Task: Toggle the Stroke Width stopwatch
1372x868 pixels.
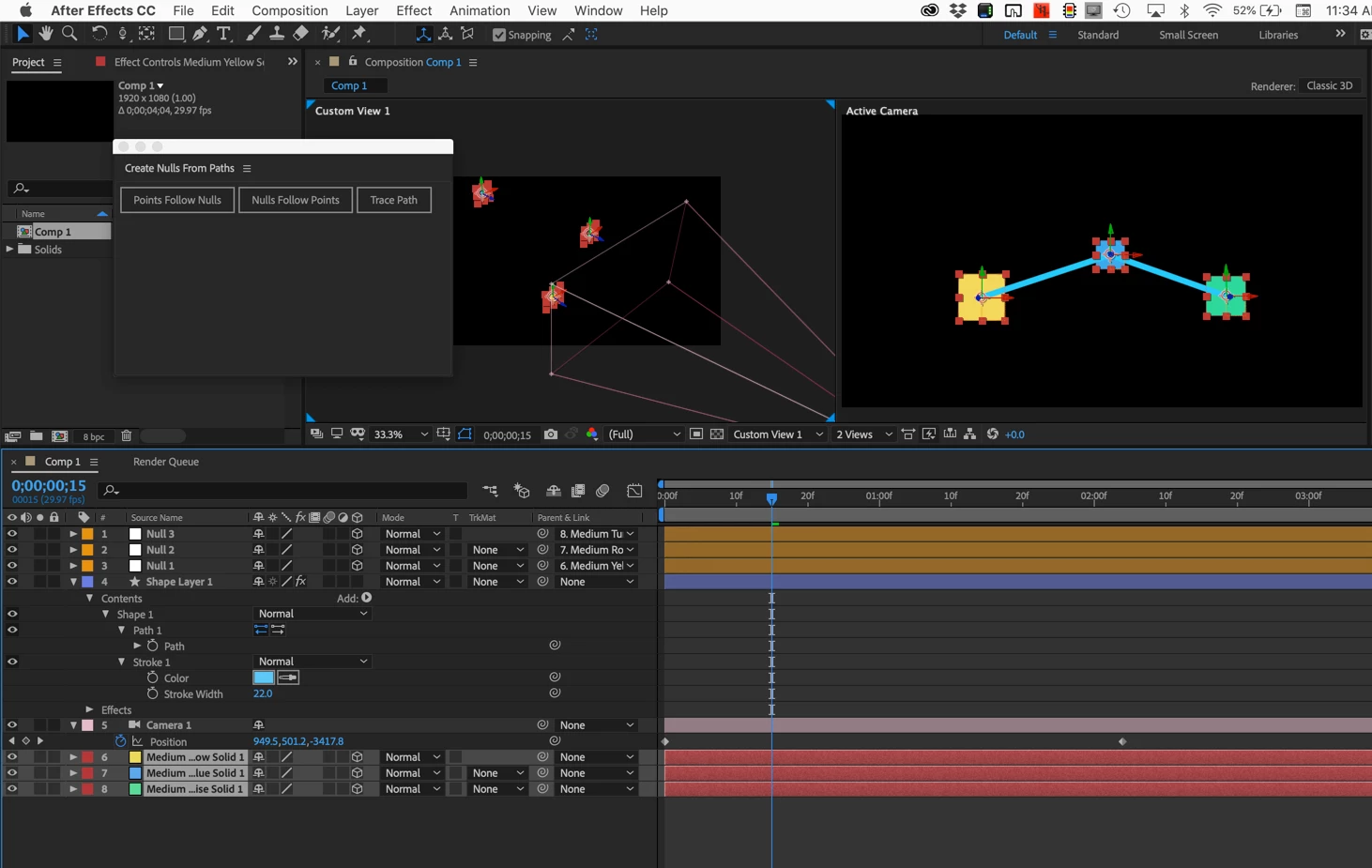Action: 152,693
